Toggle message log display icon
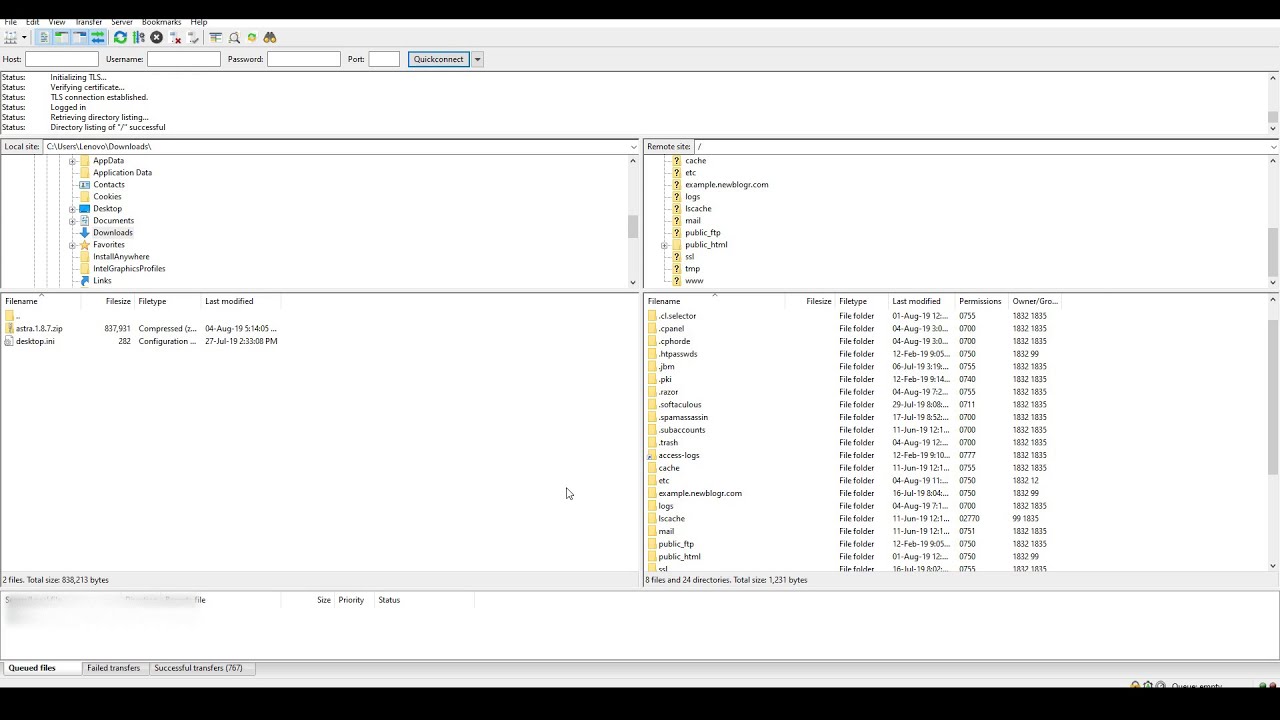This screenshot has height=720, width=1280. pos(44,38)
